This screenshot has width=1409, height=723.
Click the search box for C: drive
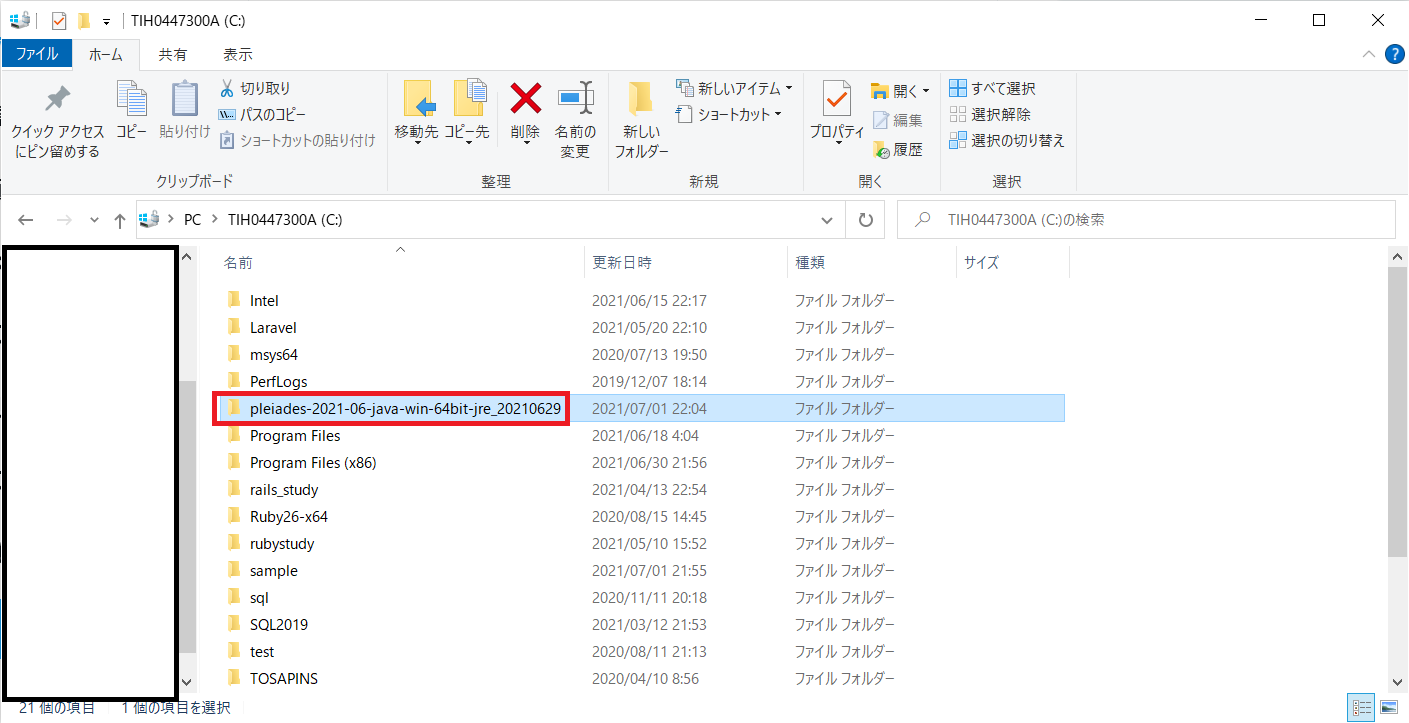click(1146, 220)
